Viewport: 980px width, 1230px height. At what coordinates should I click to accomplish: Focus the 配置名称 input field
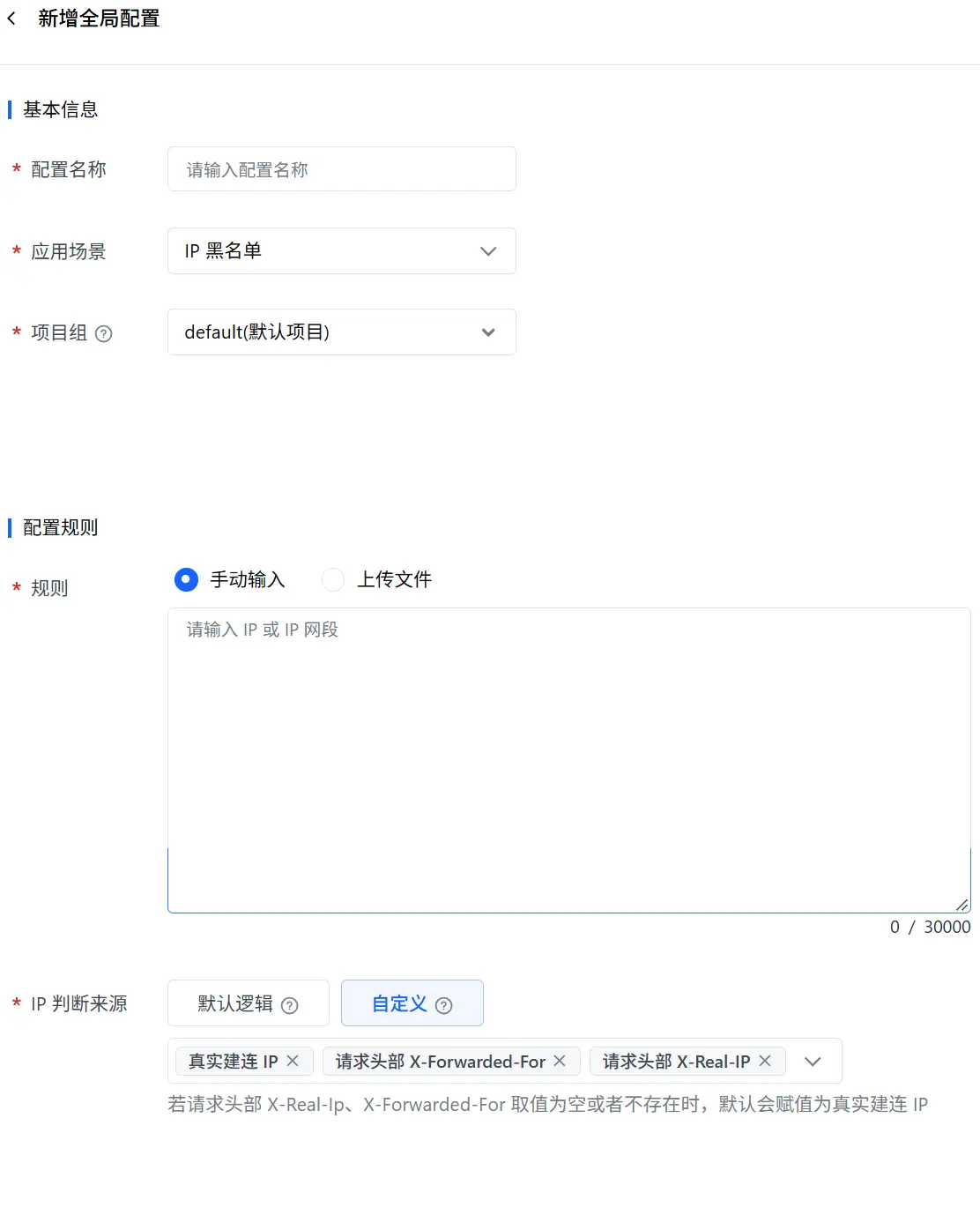342,169
